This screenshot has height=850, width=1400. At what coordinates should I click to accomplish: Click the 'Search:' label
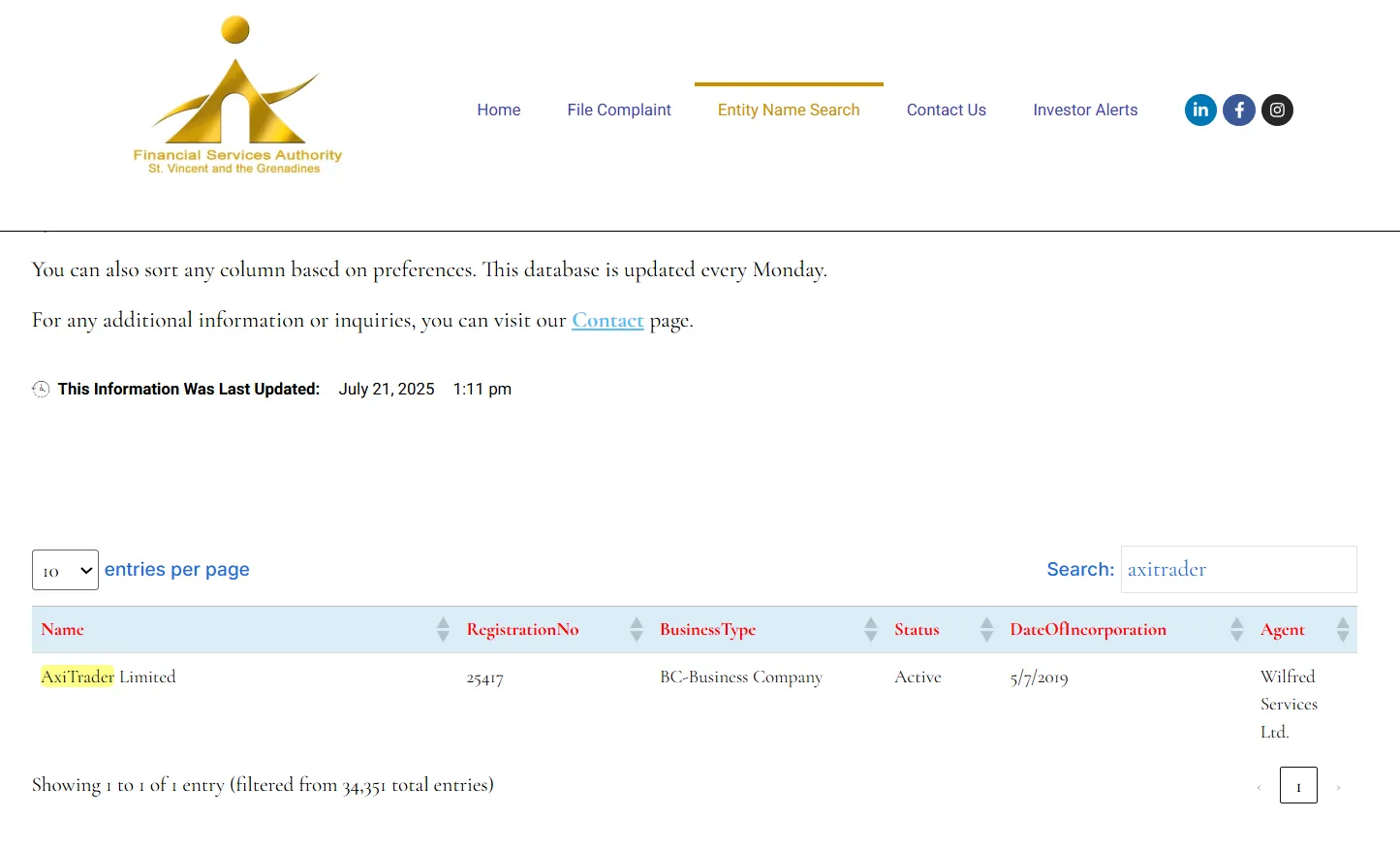tap(1080, 570)
